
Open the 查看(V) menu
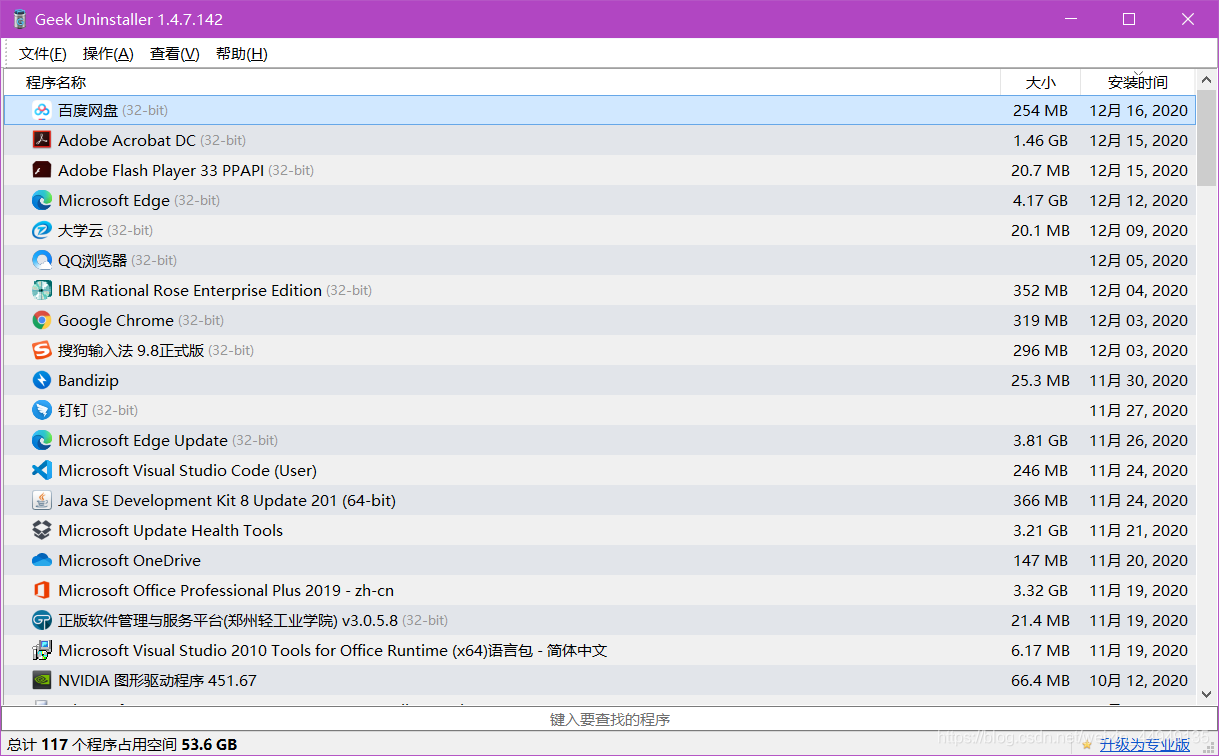click(x=175, y=54)
